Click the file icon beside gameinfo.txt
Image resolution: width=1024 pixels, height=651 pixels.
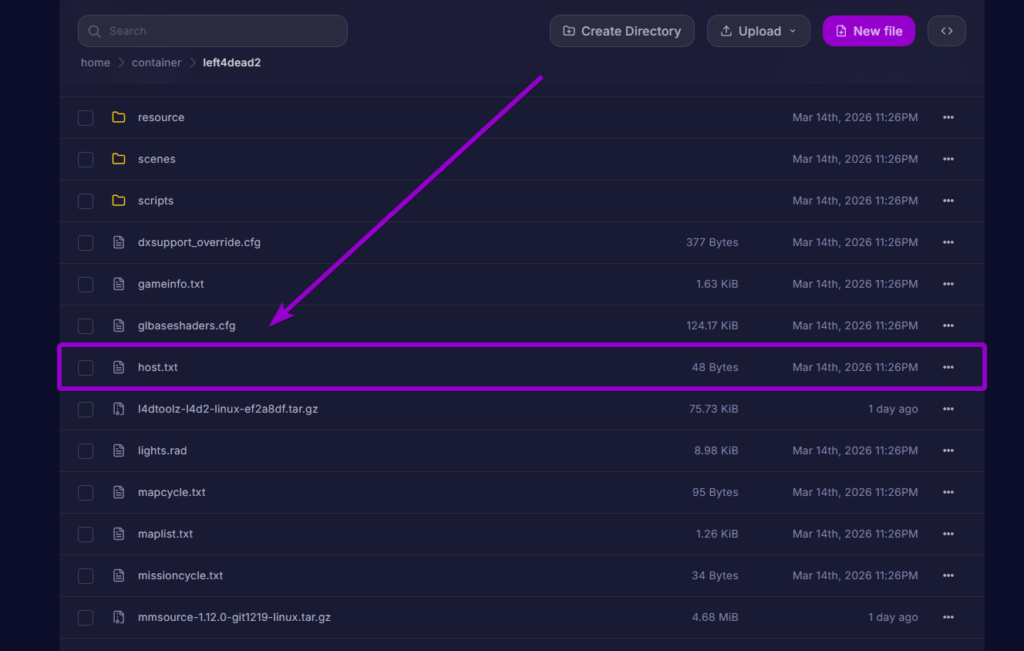click(x=118, y=283)
